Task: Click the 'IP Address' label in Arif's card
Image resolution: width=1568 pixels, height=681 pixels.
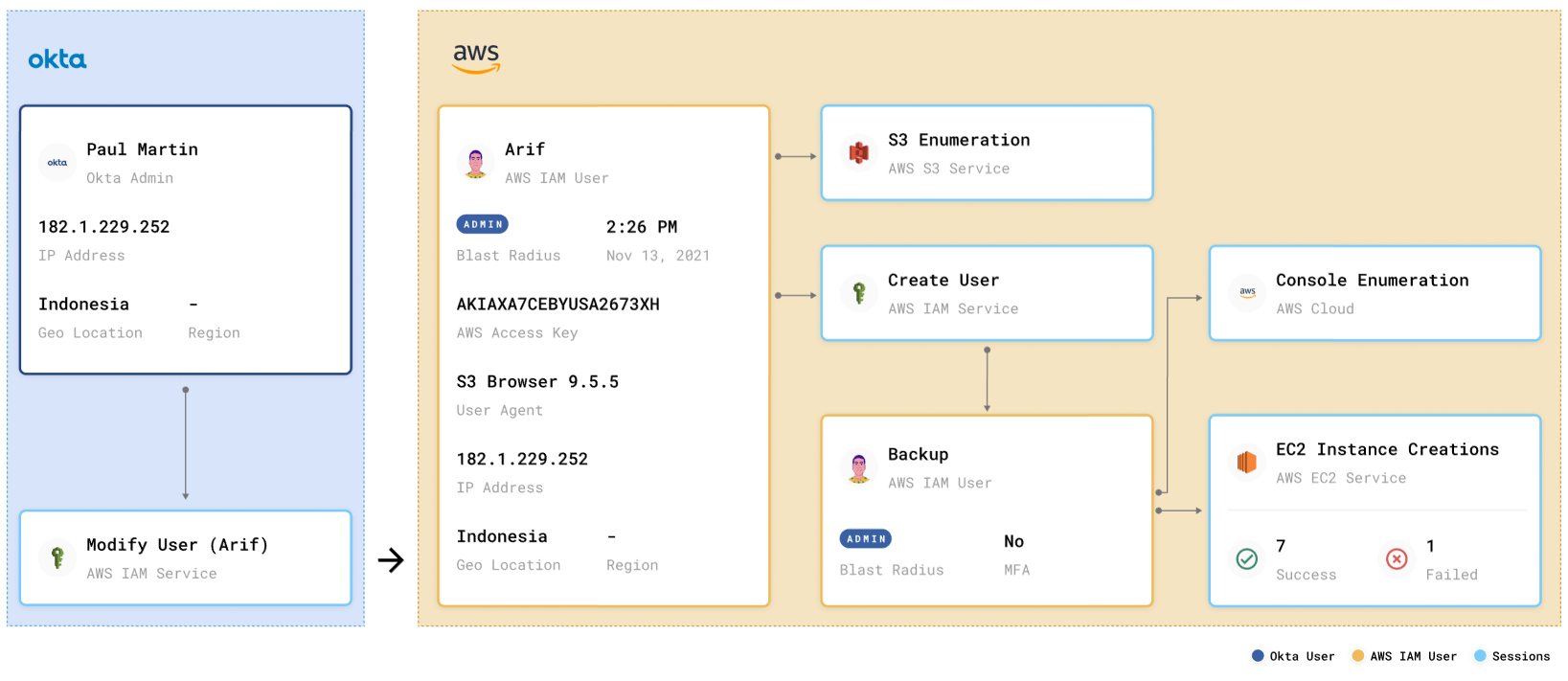Action: coord(500,488)
